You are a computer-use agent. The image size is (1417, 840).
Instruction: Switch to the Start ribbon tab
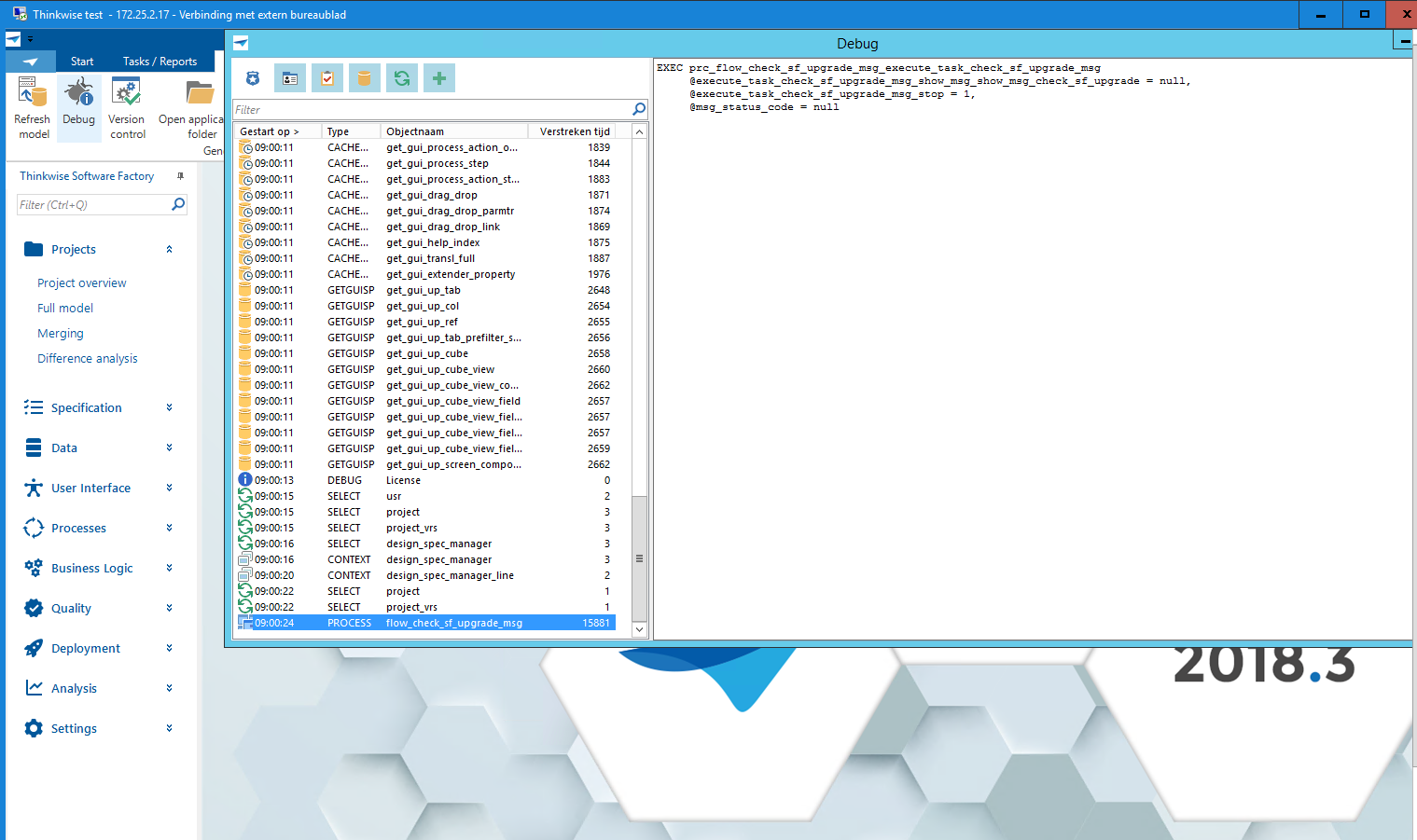pyautogui.click(x=82, y=62)
